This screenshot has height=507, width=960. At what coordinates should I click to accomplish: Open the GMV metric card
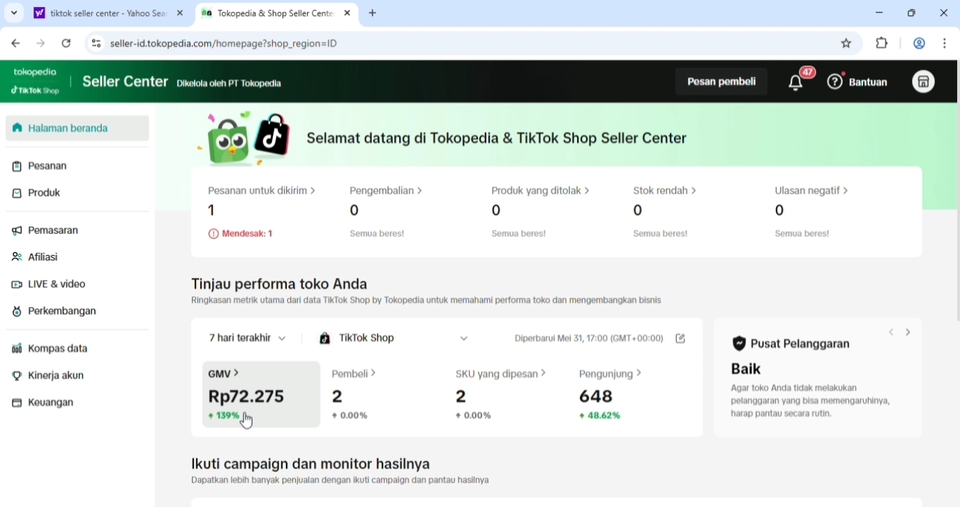261,394
